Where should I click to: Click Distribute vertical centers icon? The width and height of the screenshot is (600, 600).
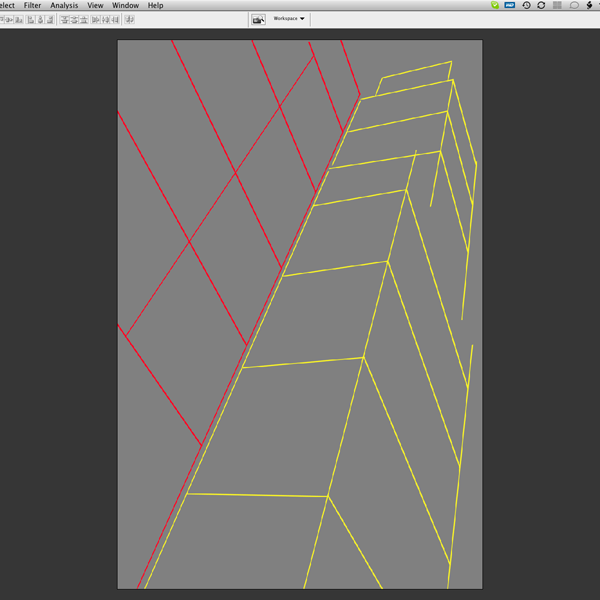click(x=74, y=20)
